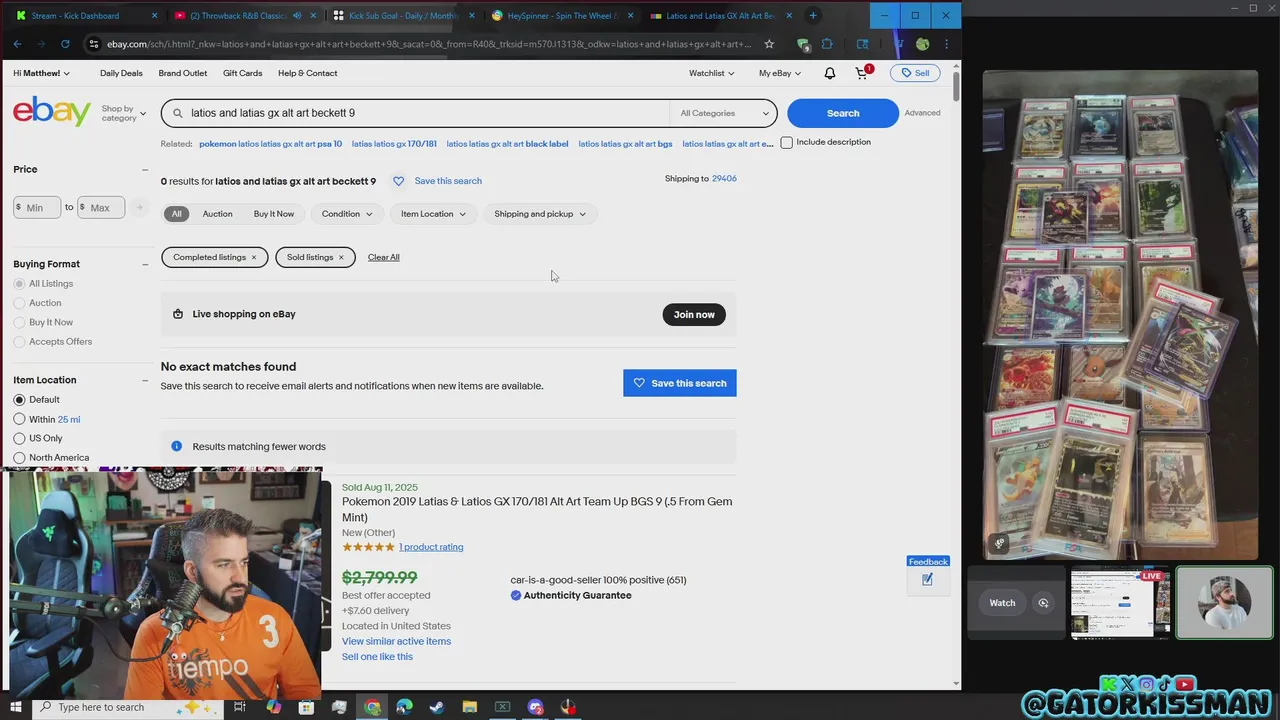This screenshot has height=720, width=1280.
Task: Click the eBay logo
Action: click(52, 112)
